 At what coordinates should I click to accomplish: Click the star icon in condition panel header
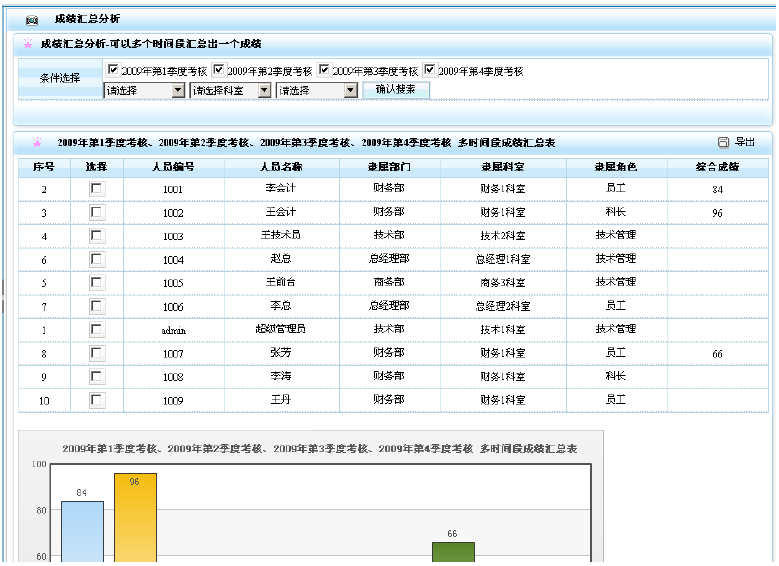pos(28,44)
